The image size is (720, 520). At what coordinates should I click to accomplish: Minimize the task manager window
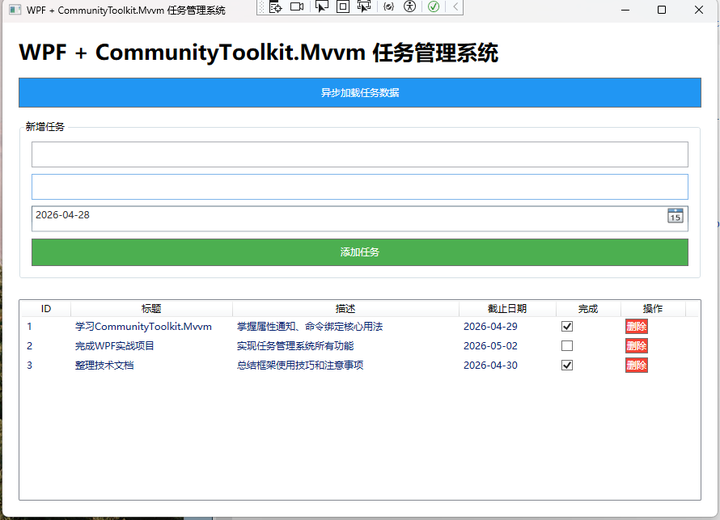[625, 10]
